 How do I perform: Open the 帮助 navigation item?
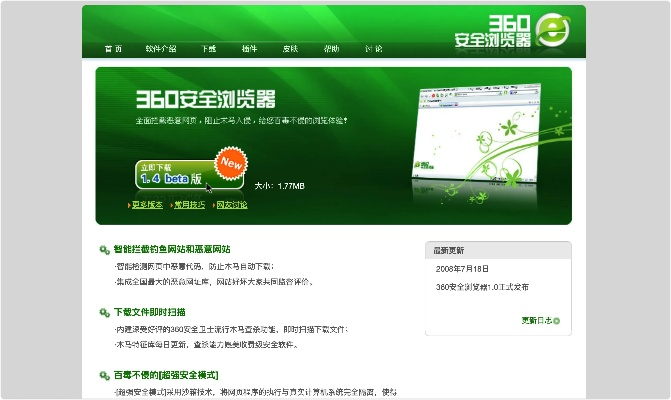click(x=331, y=48)
